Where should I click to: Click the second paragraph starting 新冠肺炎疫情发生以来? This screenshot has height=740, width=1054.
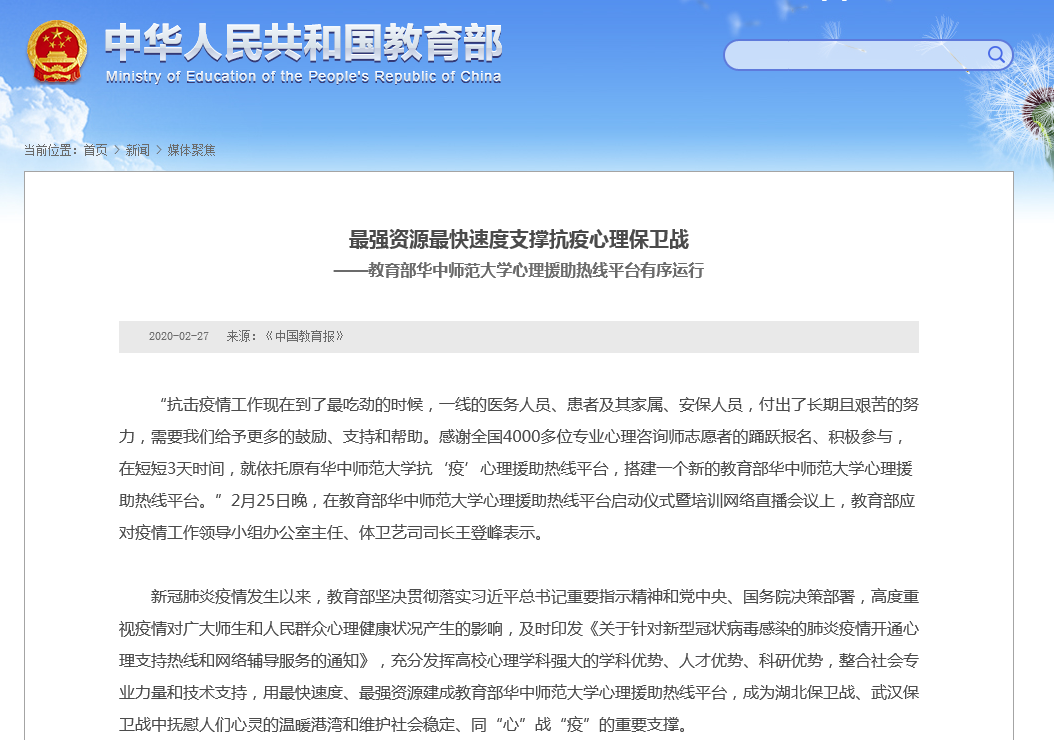(518, 660)
